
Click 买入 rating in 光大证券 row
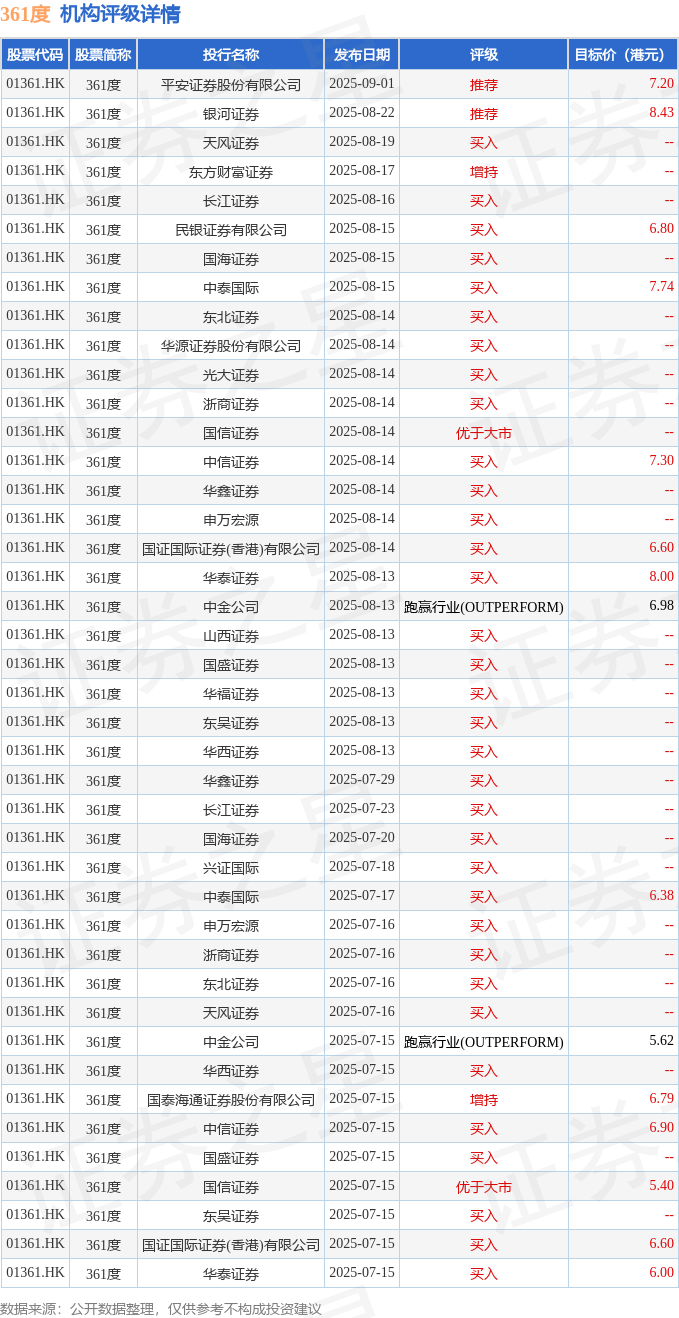click(484, 375)
